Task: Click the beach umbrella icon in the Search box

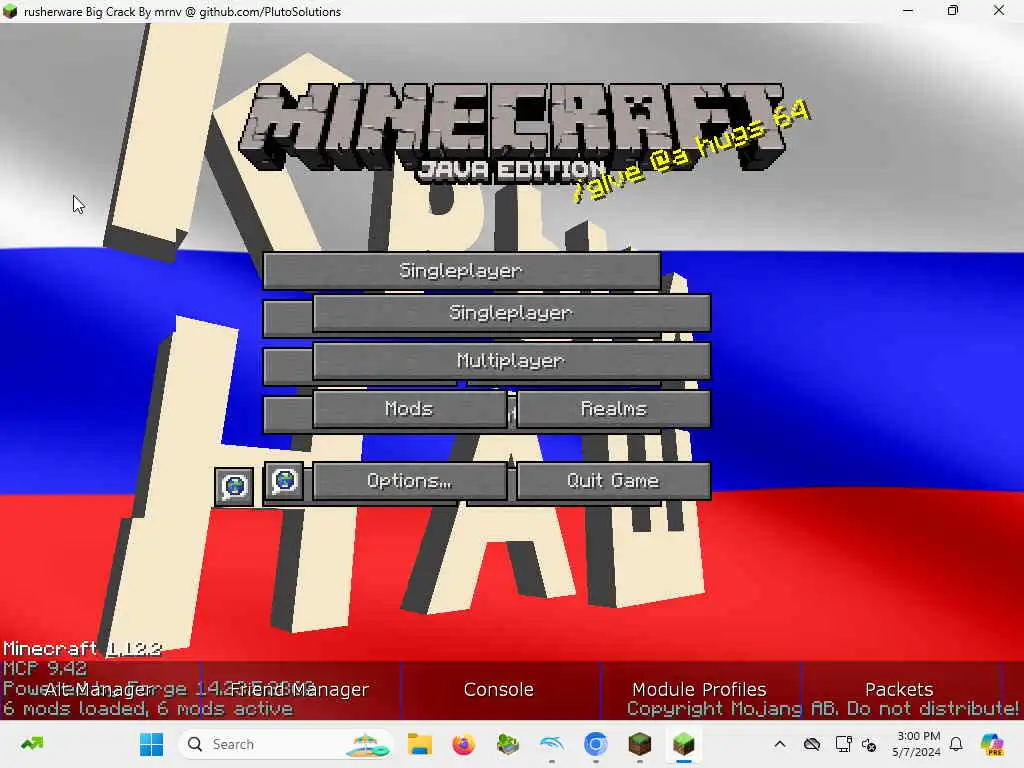Action: (368, 744)
